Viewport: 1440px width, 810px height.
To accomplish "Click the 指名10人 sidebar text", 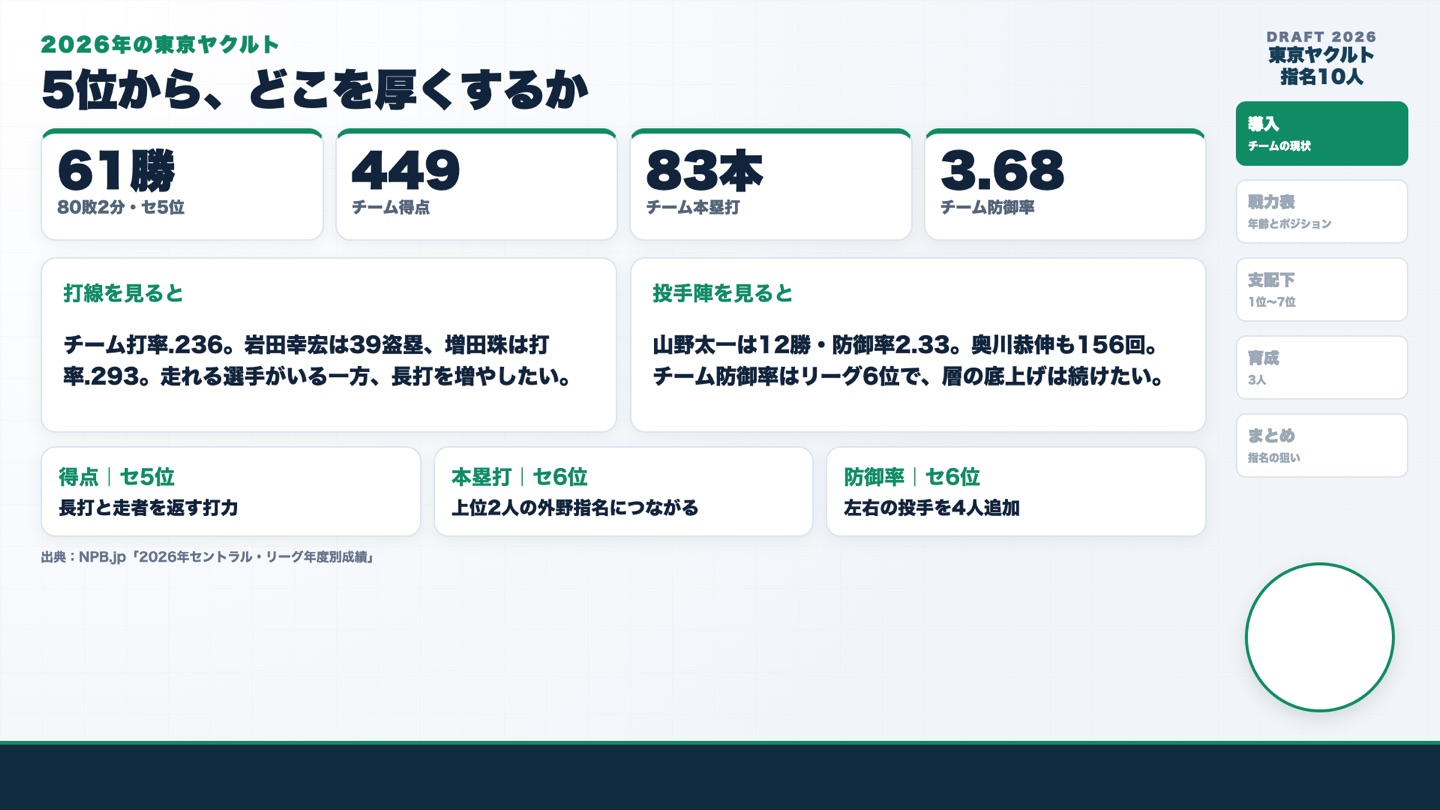I will pyautogui.click(x=1321, y=76).
